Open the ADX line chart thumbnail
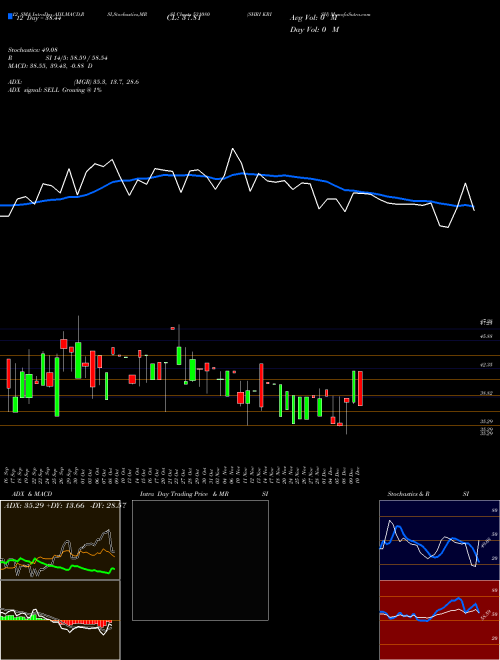 [60, 540]
